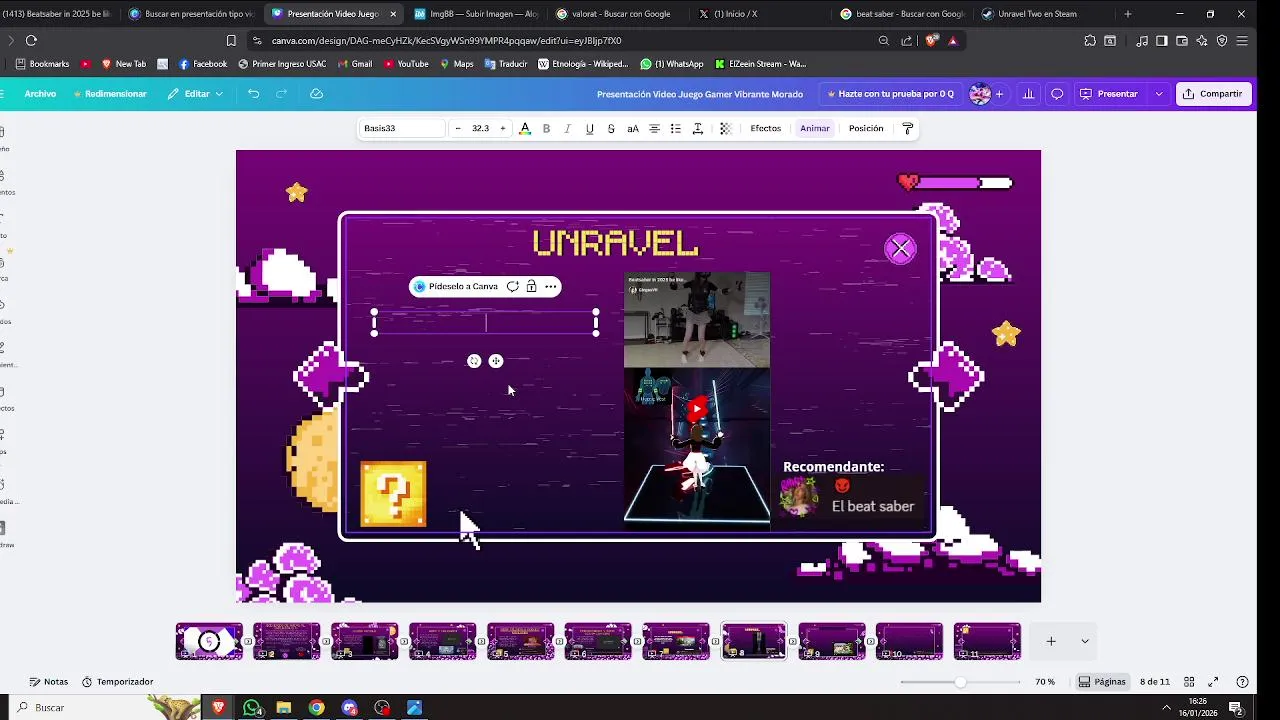Click the Compartir button
This screenshot has height=720, width=1280.
click(1212, 94)
